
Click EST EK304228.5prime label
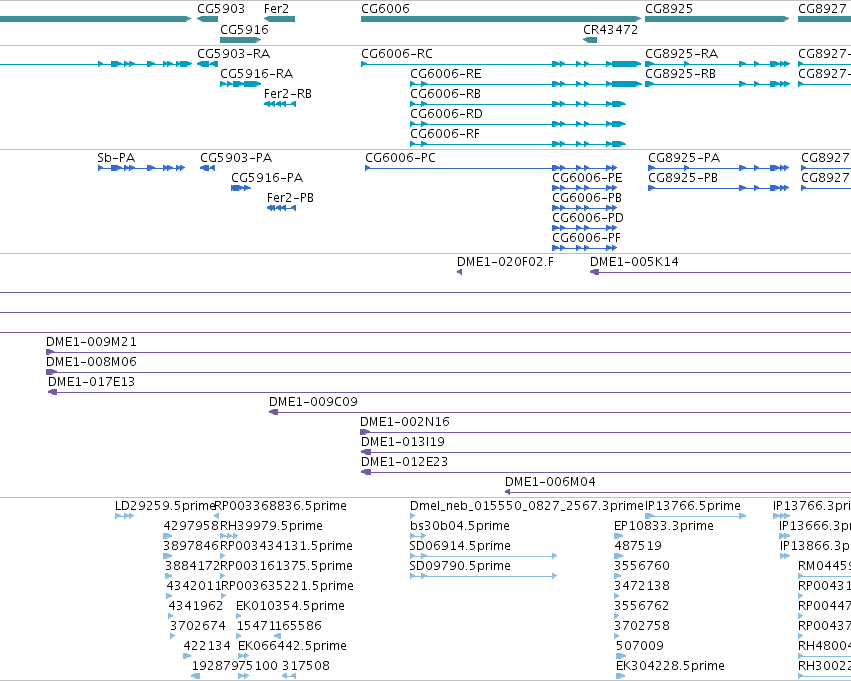(x=670, y=667)
